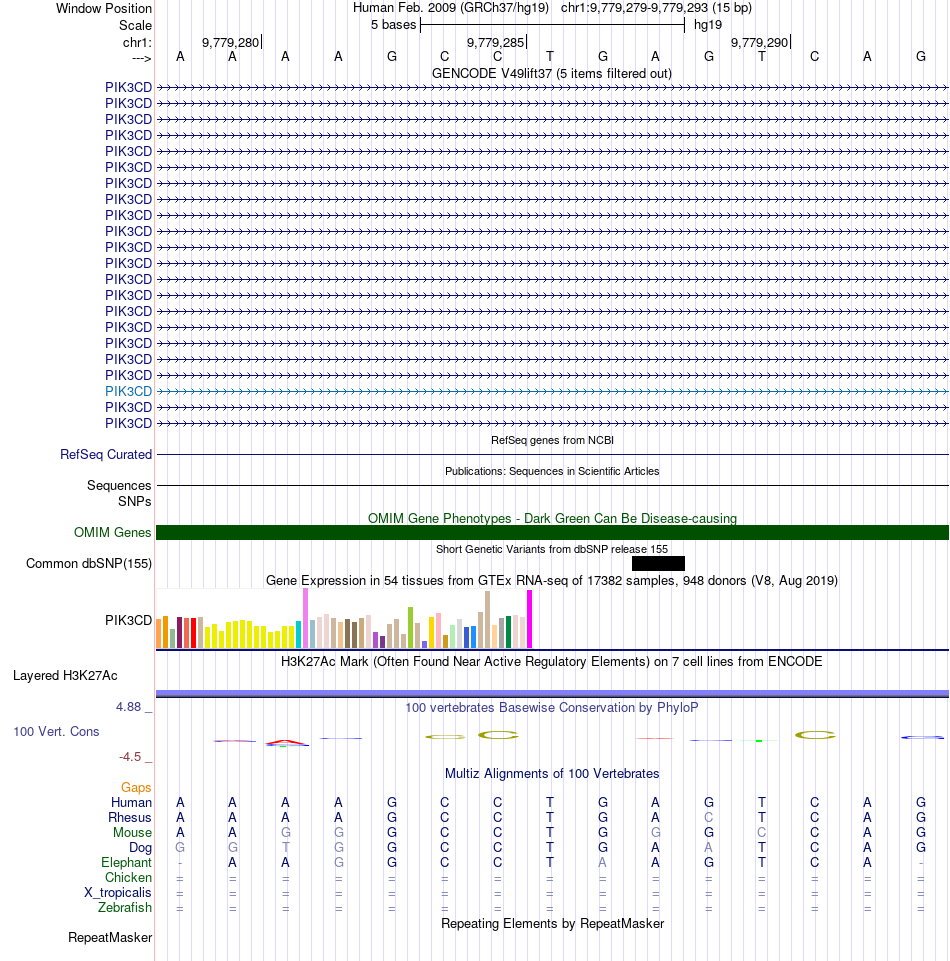
Task: Click the 4.88 PhyloP upper scale value
Action: pyautogui.click(x=129, y=707)
